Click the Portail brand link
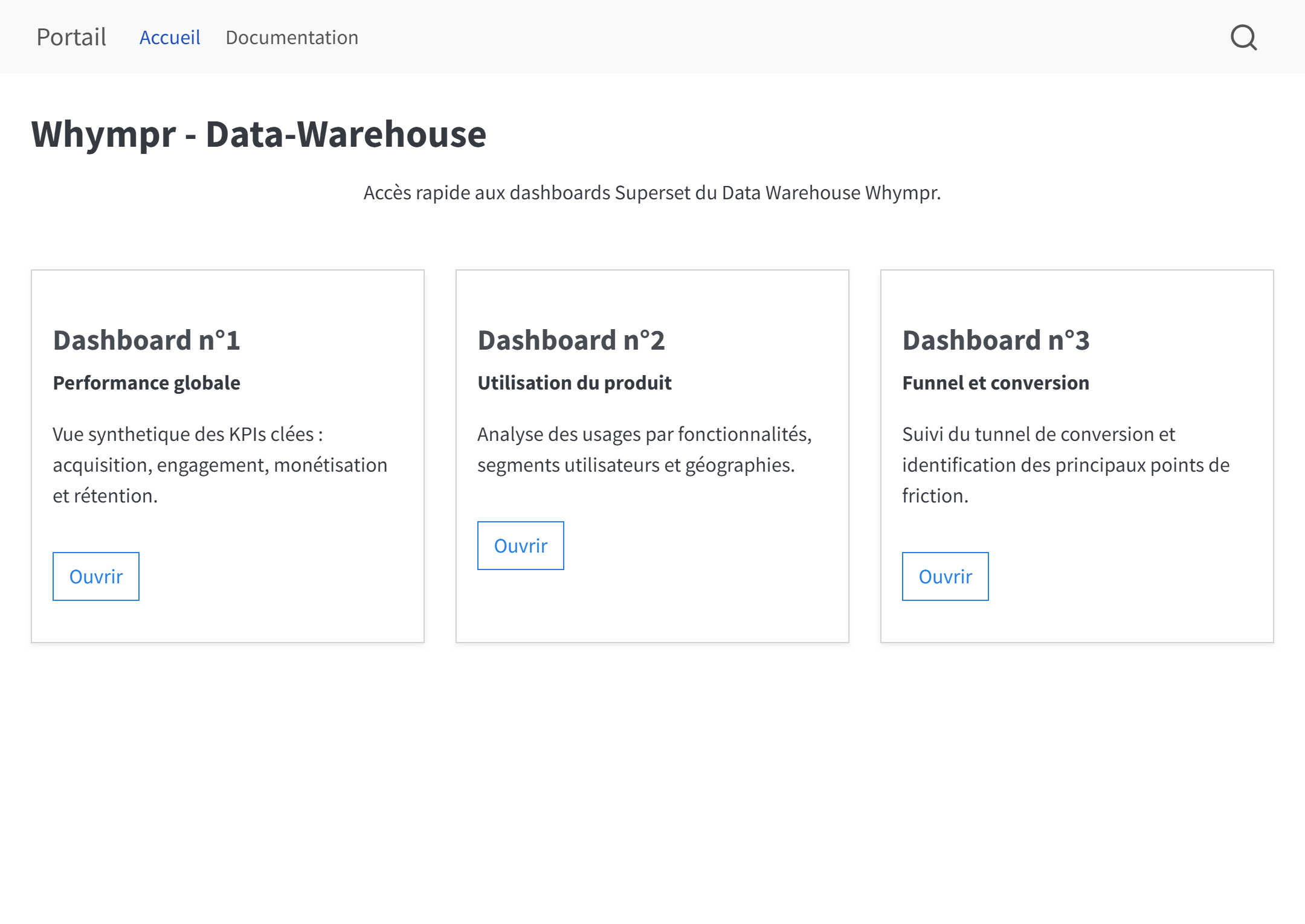This screenshot has height=924, width=1305. (71, 37)
